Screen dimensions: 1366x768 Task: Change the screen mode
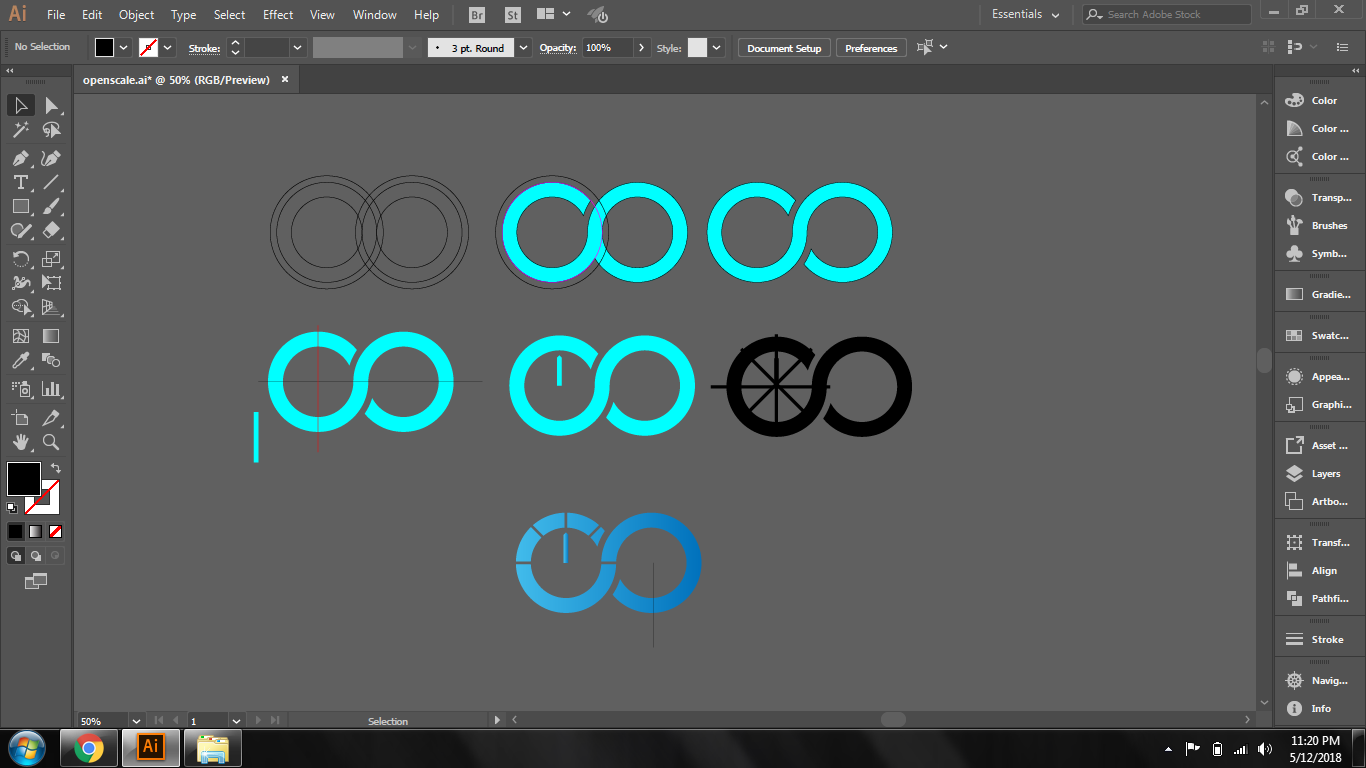click(36, 580)
